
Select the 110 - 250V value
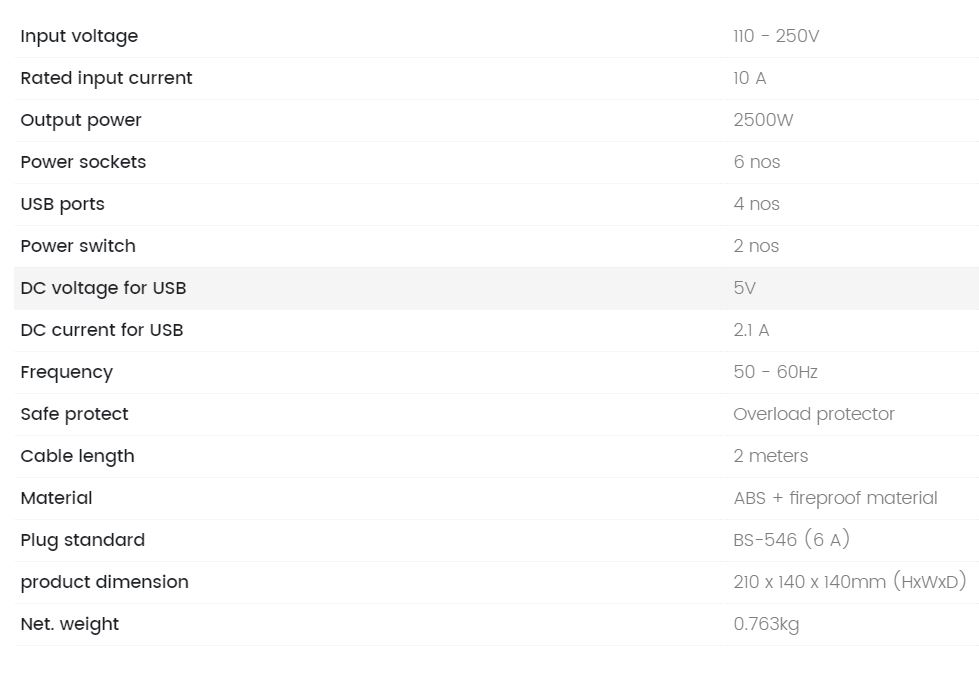776,36
